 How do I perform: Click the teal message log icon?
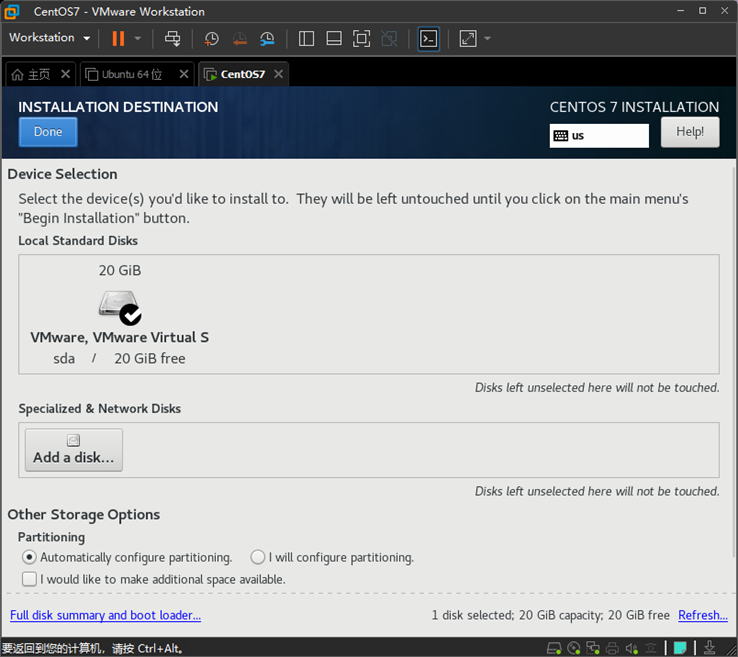pyautogui.click(x=680, y=648)
